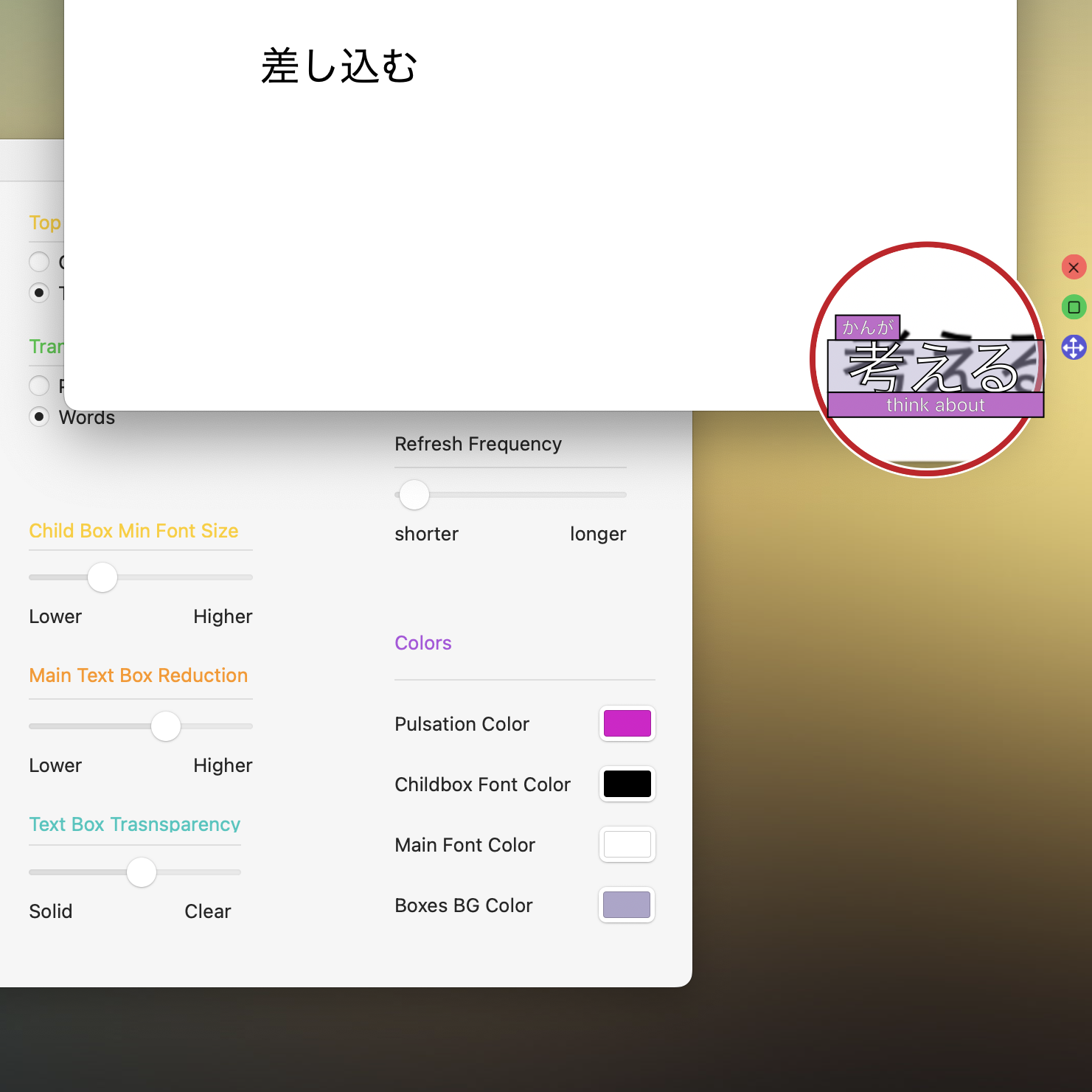Open the Pulsation Color swatch
The height and width of the screenshot is (1092, 1092).
click(x=627, y=723)
